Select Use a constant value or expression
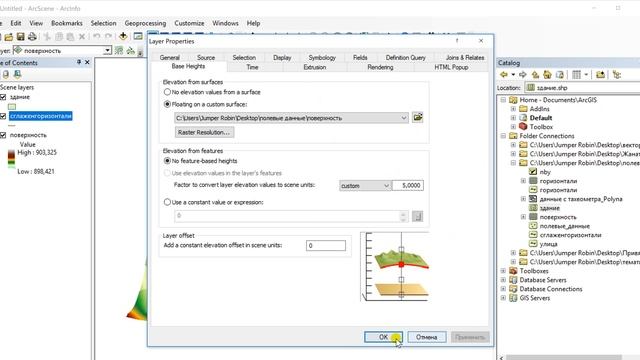640x360 pixels. [167, 202]
